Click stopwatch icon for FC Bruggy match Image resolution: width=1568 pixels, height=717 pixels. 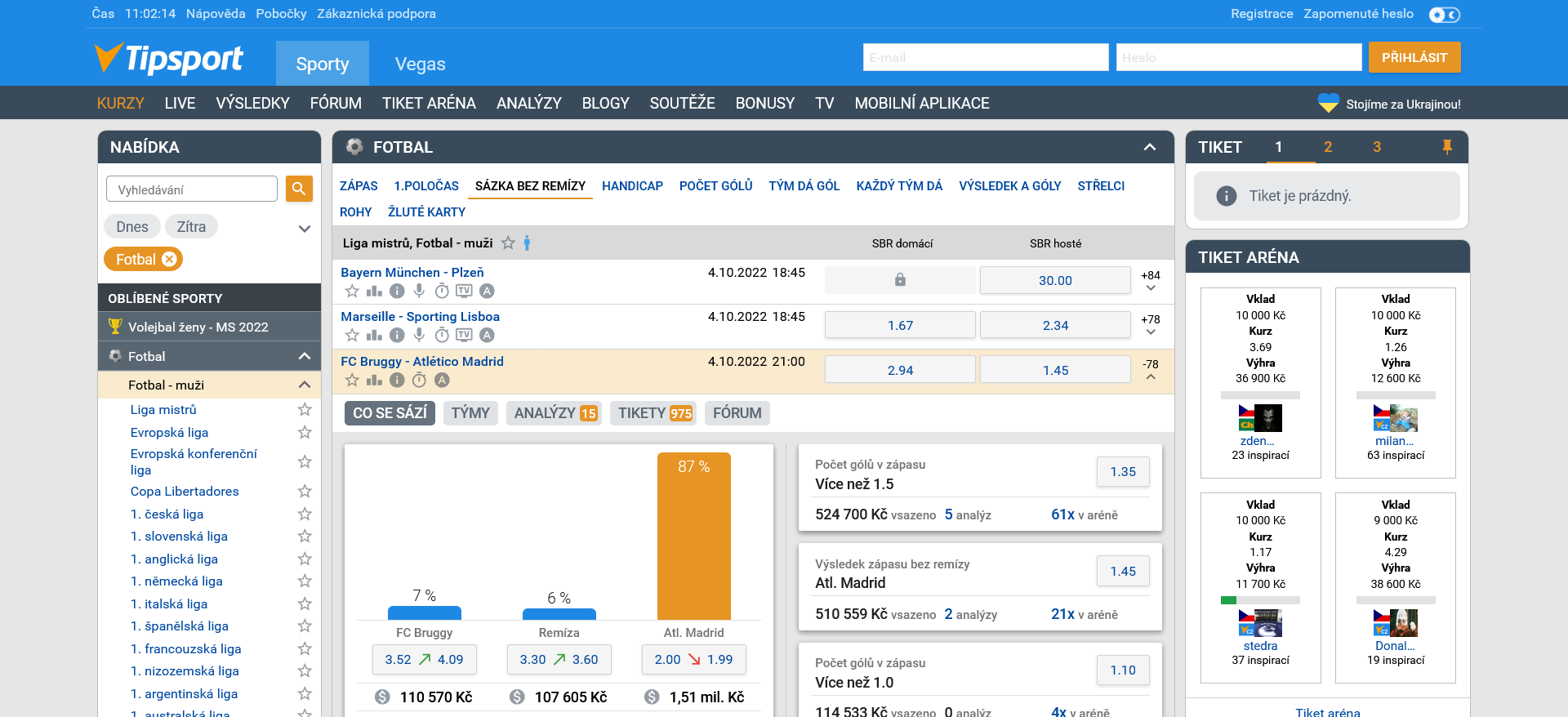[419, 380]
